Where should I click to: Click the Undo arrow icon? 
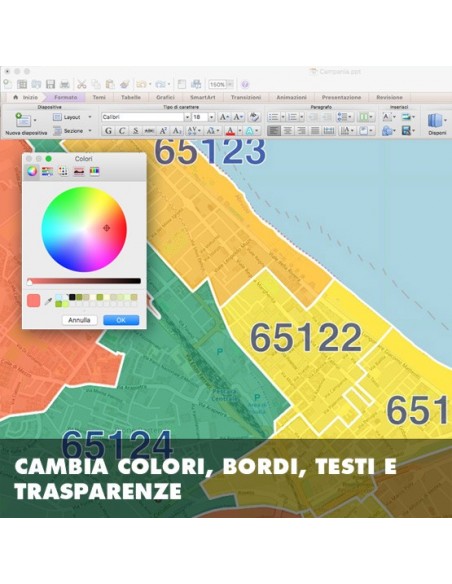point(141,85)
